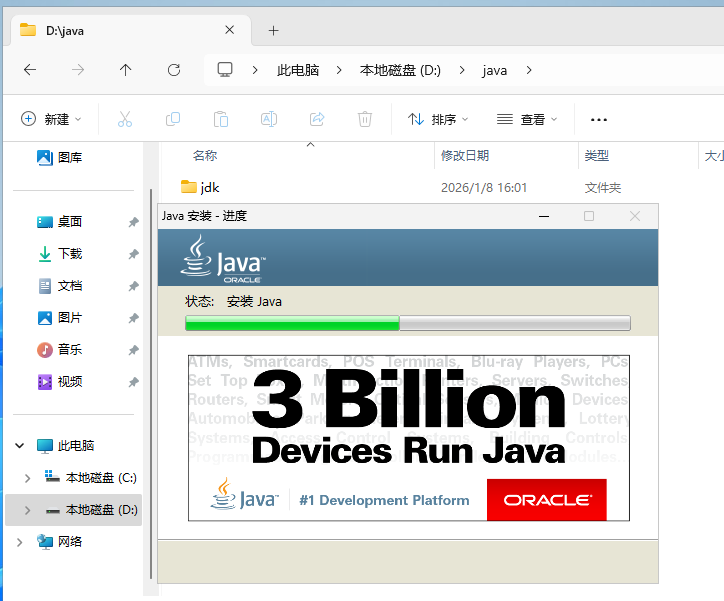This screenshot has width=724, height=601.
Task: Open the three-dots See more menu
Action: click(x=599, y=120)
